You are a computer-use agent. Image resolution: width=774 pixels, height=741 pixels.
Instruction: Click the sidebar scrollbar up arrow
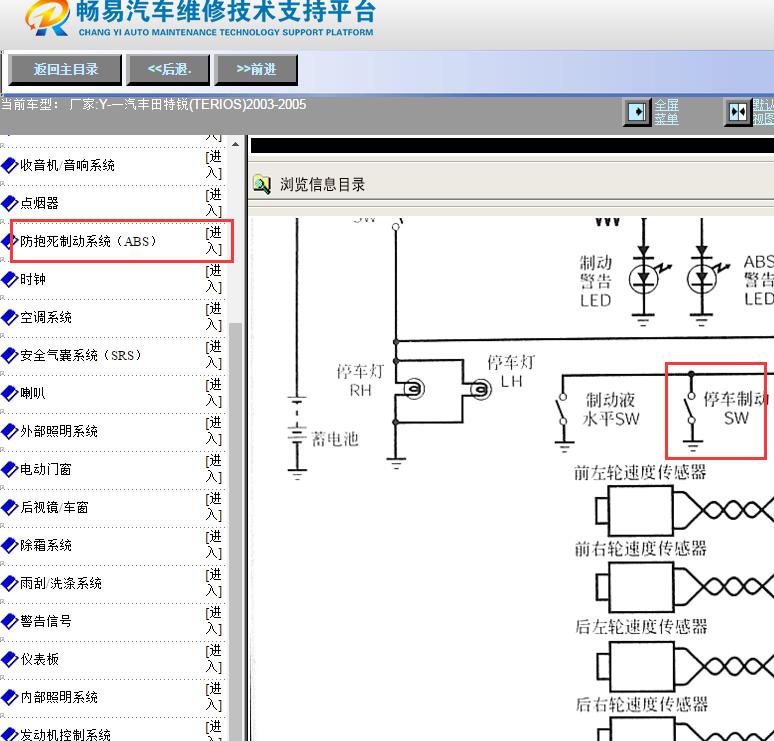(235, 144)
